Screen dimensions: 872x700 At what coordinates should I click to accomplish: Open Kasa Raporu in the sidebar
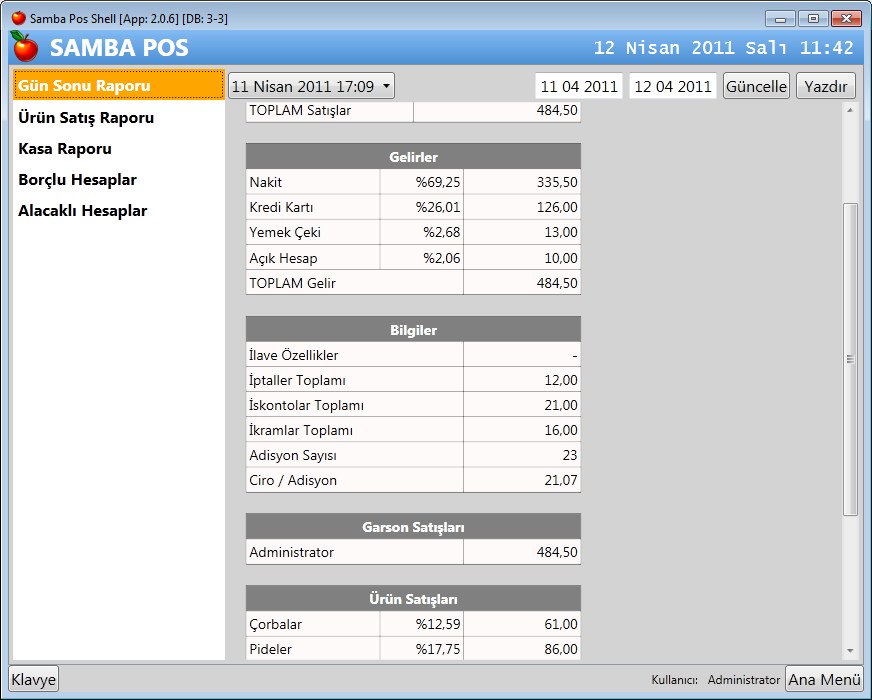65,149
